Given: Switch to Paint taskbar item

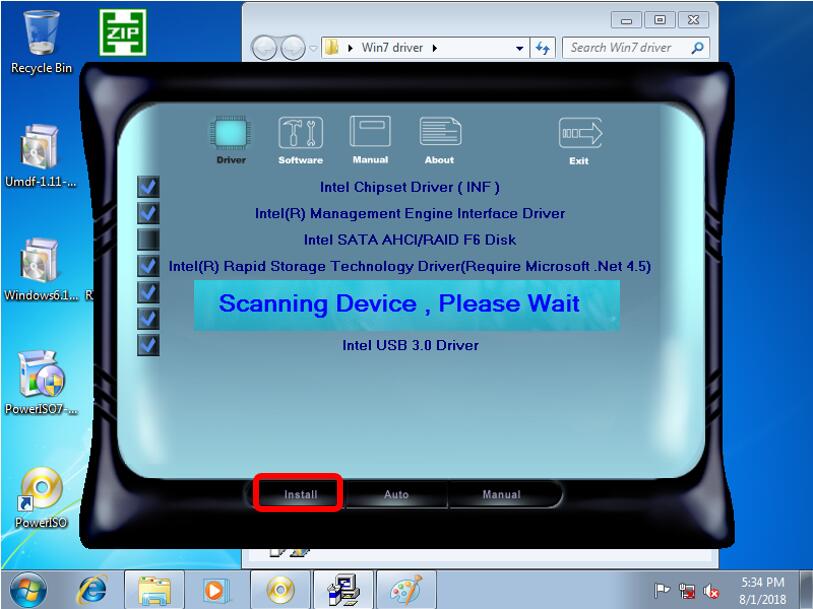Looking at the screenshot, I should point(406,590).
